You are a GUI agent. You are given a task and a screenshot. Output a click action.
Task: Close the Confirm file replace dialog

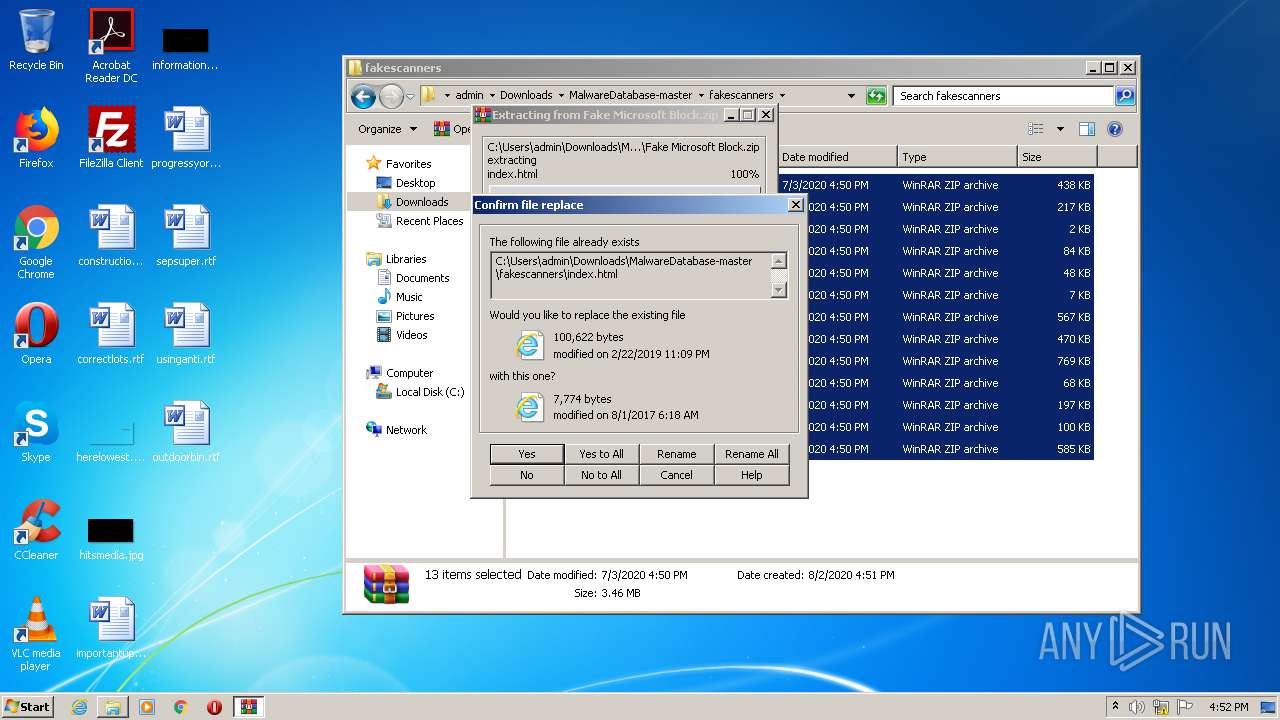click(796, 205)
